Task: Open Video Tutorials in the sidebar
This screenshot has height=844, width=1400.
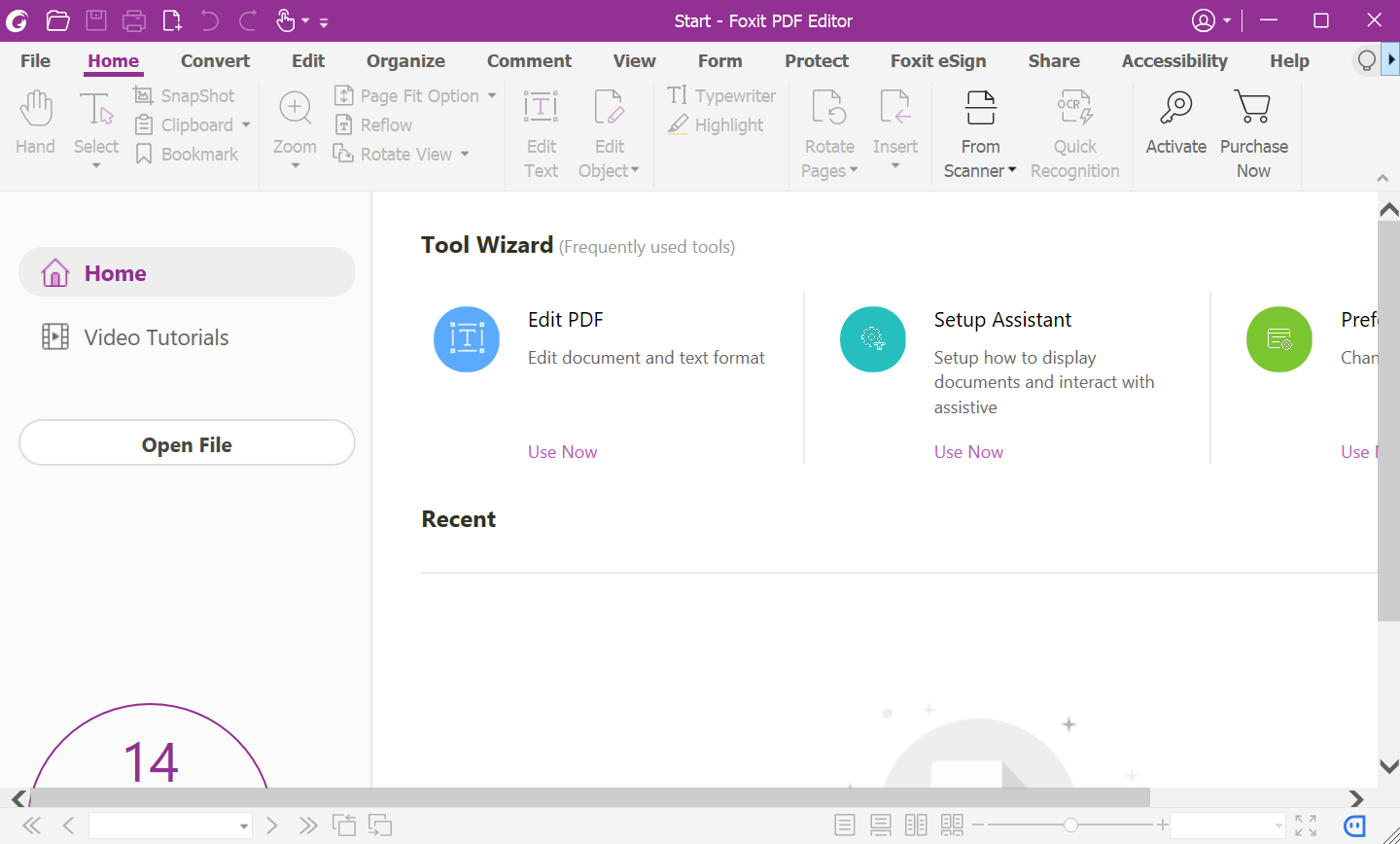Action: (x=187, y=337)
